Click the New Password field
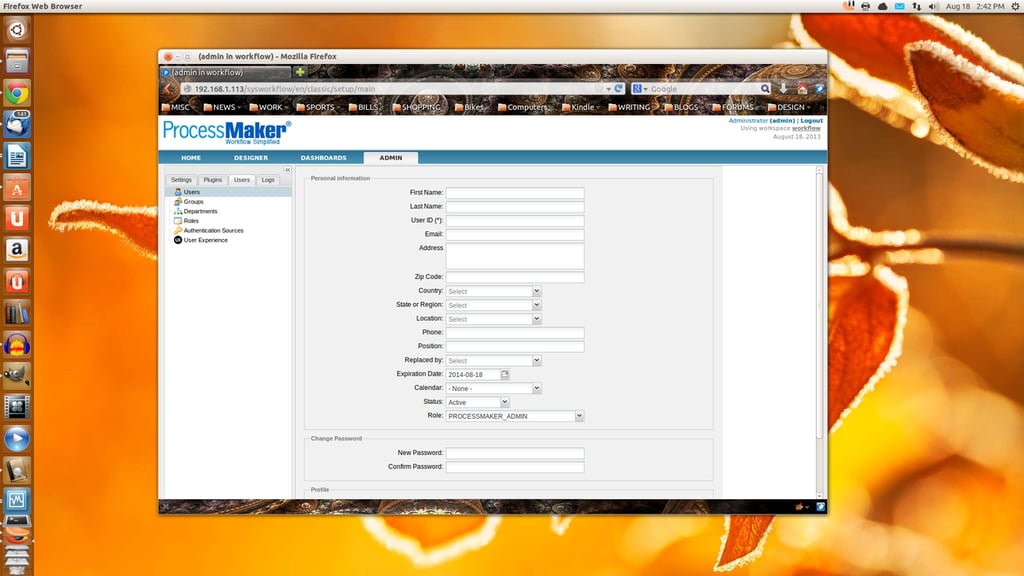 click(515, 453)
